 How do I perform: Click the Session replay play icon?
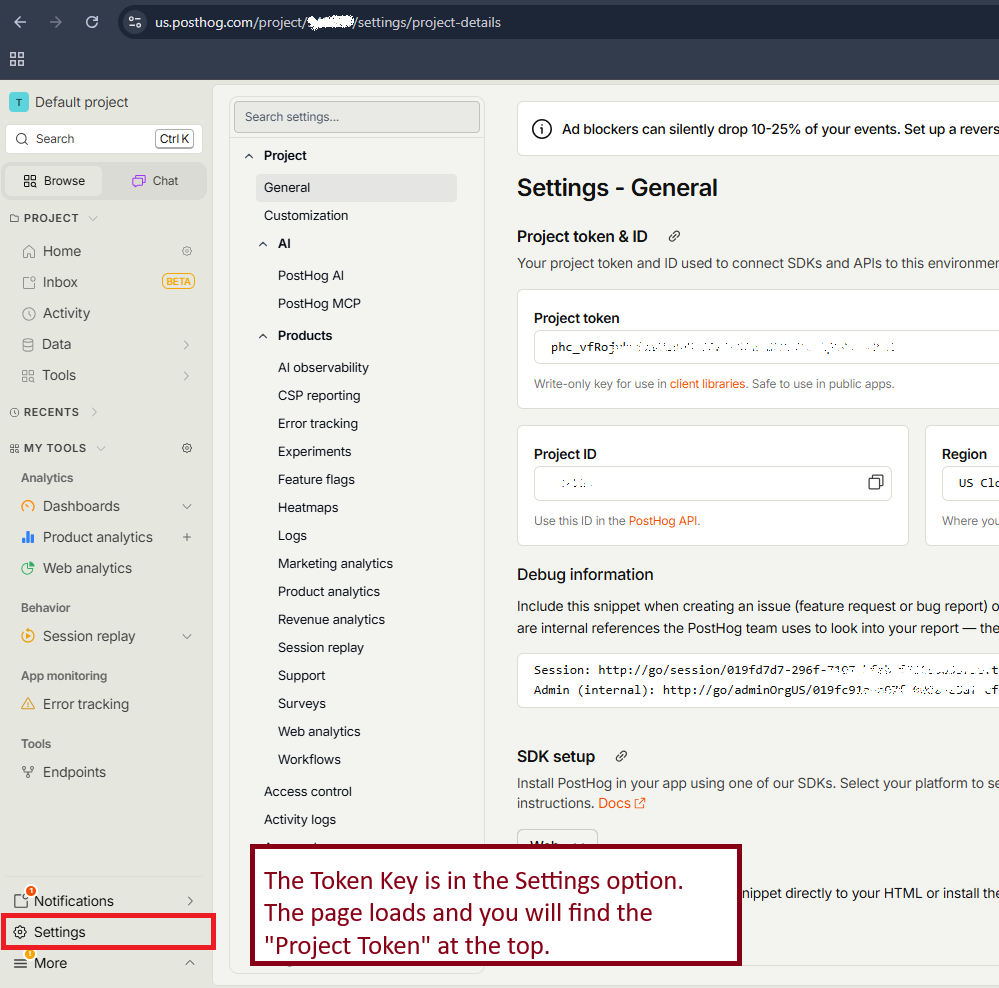(x=28, y=636)
